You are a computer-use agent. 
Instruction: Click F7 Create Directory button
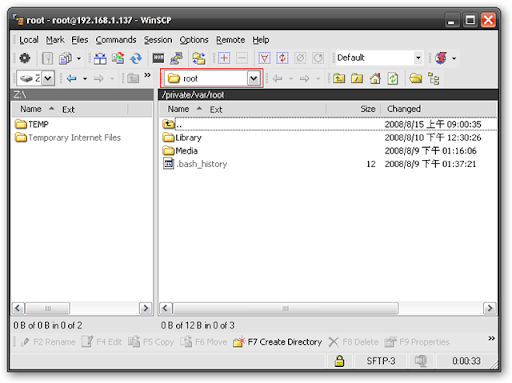click(277, 342)
